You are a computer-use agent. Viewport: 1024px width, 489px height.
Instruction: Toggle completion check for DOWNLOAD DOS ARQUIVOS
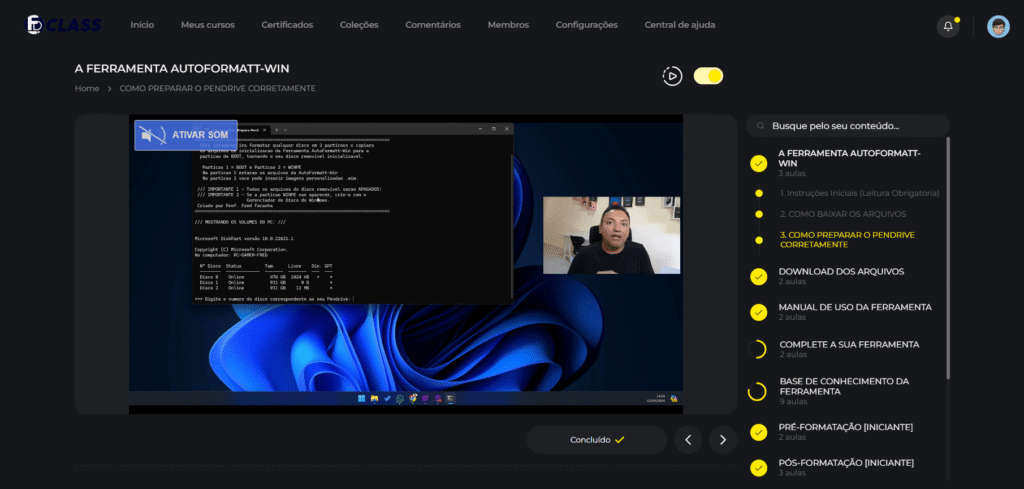[x=758, y=277]
